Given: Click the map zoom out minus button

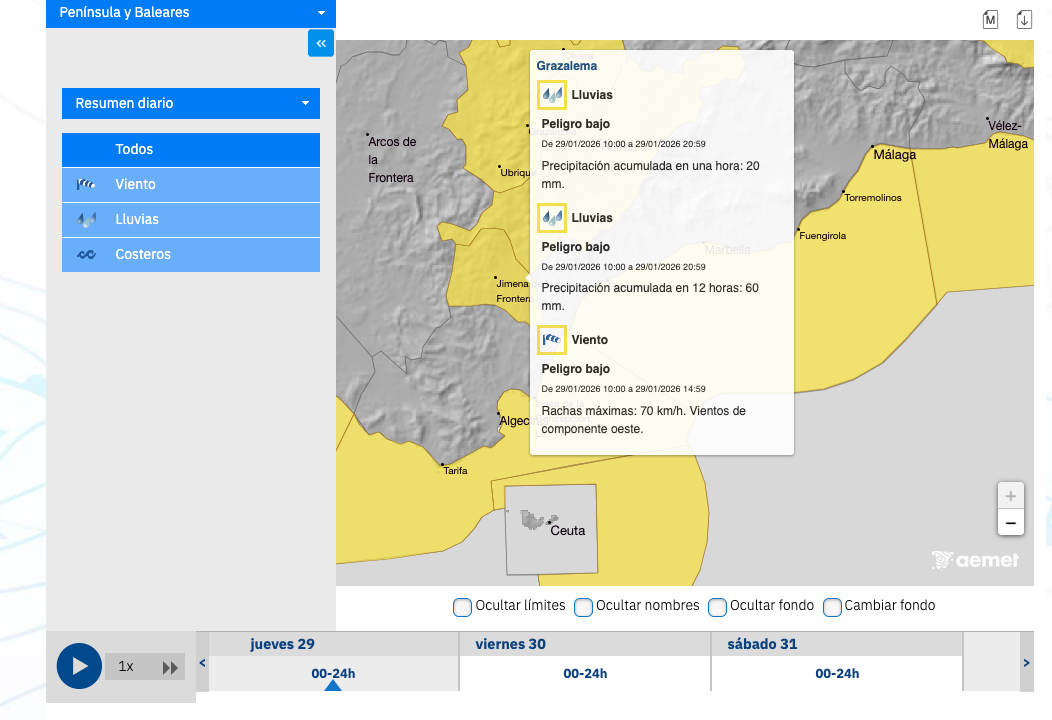Looking at the screenshot, I should (1010, 522).
